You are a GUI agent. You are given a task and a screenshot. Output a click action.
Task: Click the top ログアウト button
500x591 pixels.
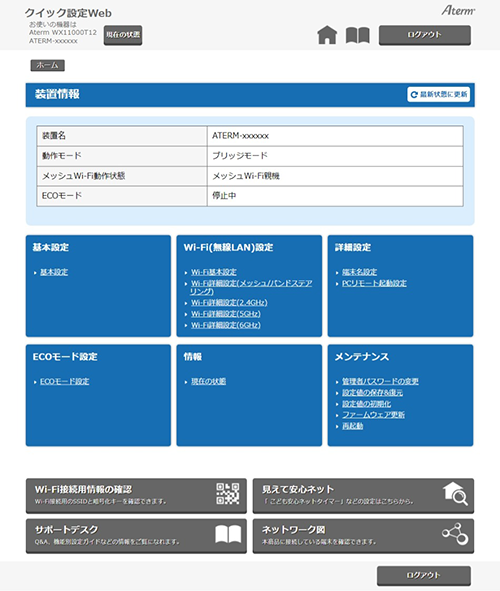425,35
